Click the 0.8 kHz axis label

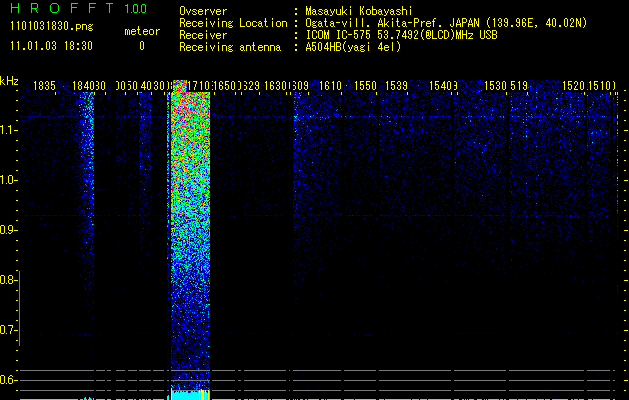pyautogui.click(x=8, y=280)
